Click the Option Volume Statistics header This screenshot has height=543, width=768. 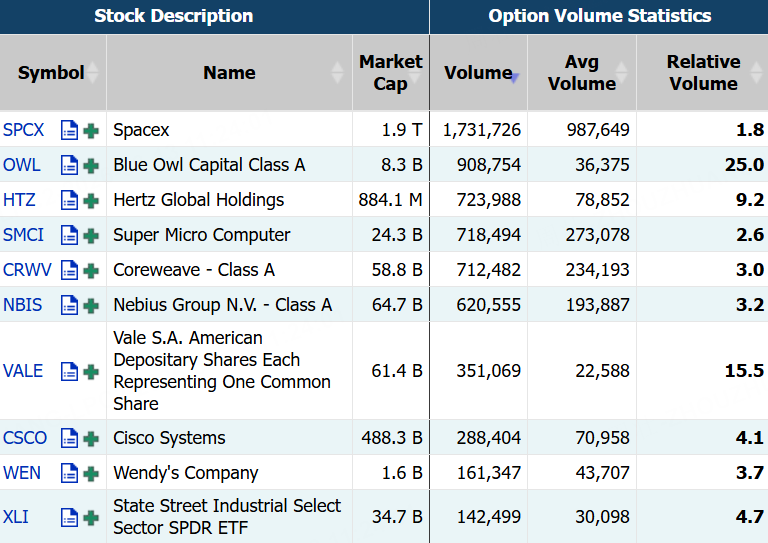pos(600,16)
